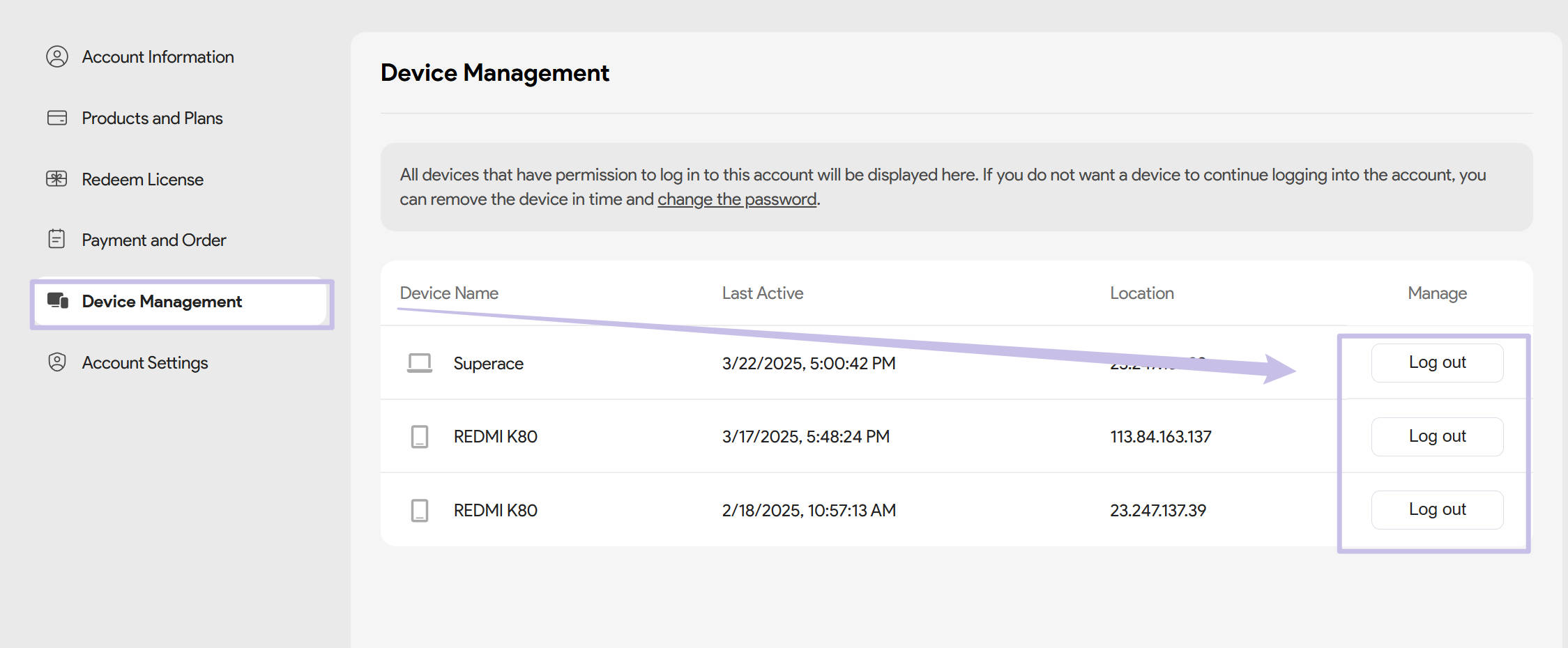Screen dimensions: 1568x648
Task: Click the Redeem License gift icon
Action: 57,179
